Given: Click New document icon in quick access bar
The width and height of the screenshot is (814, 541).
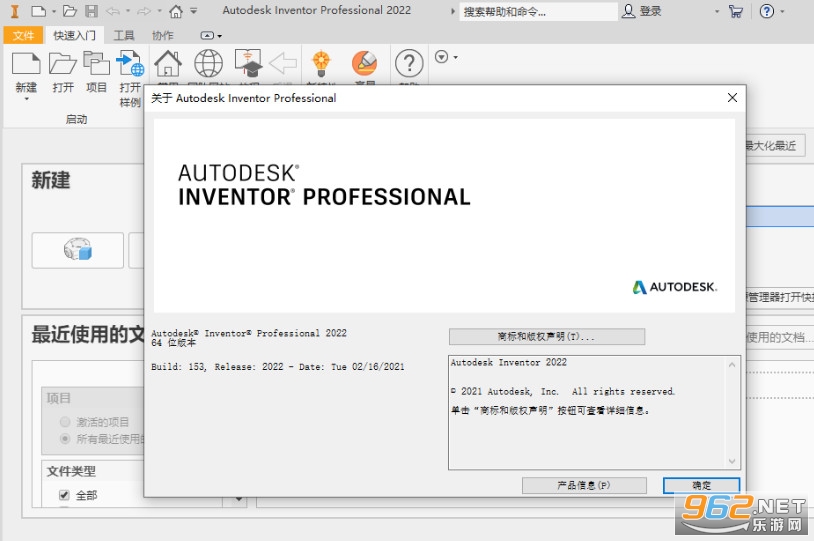Looking at the screenshot, I should [x=38, y=11].
